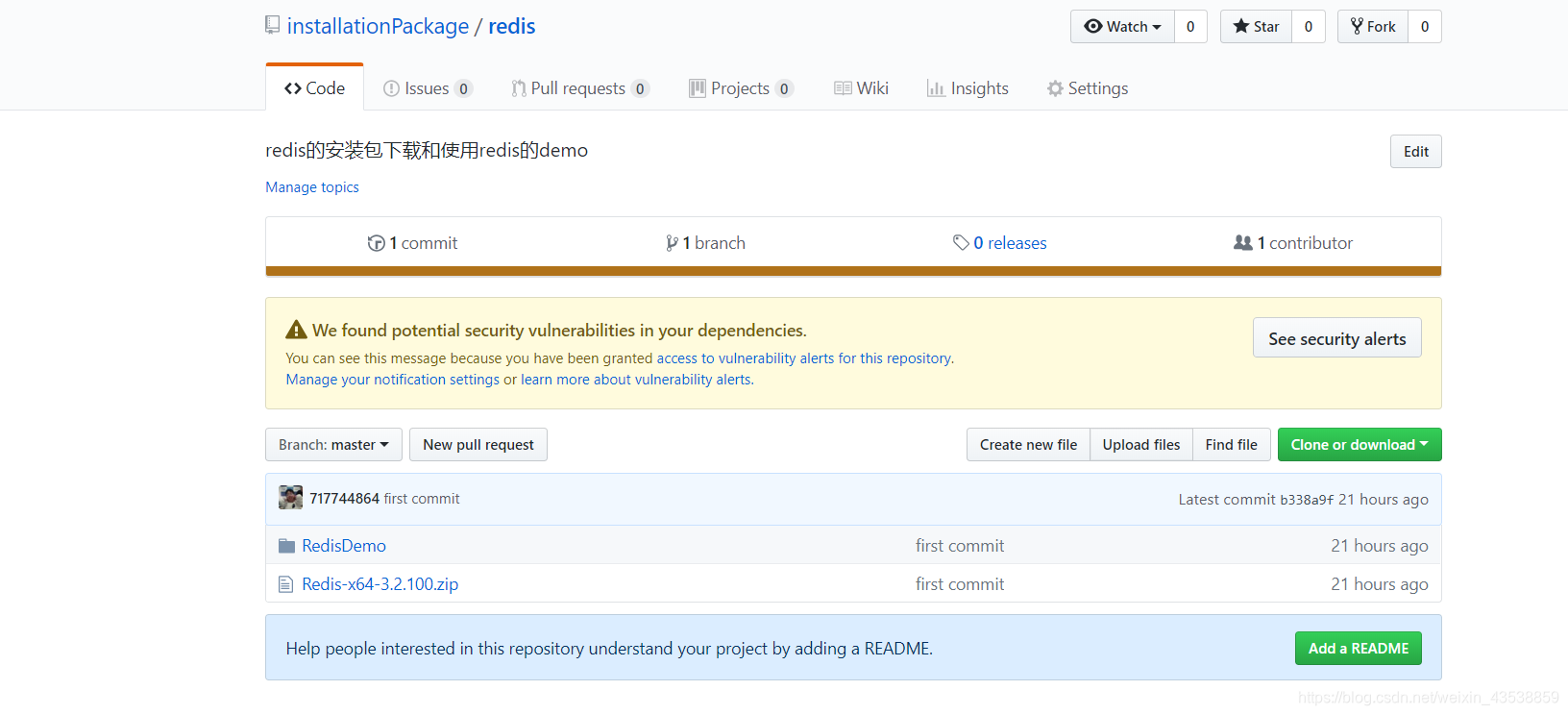
Task: Click the Find file button
Action: [x=1231, y=445]
